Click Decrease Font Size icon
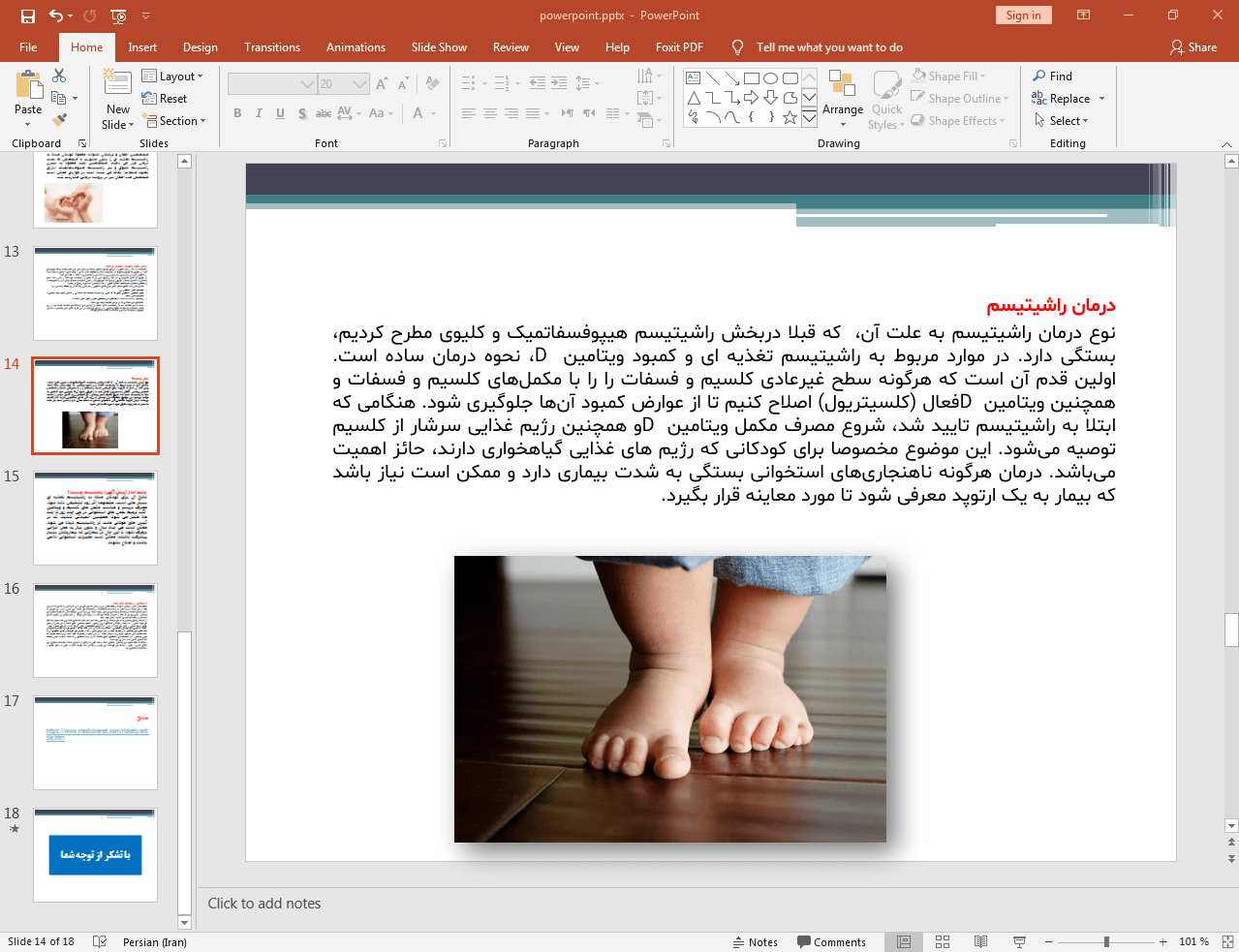1239x952 pixels. 402,84
